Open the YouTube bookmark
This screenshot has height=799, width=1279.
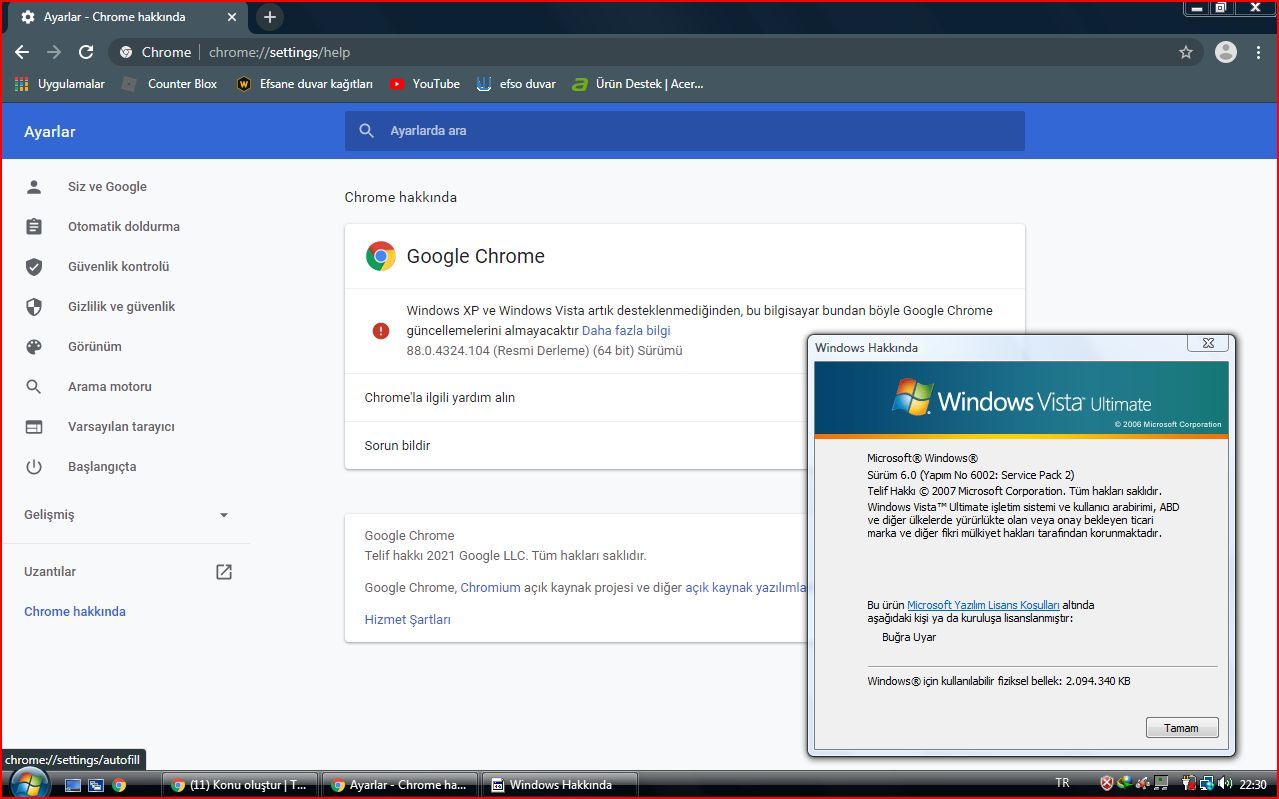(x=425, y=84)
